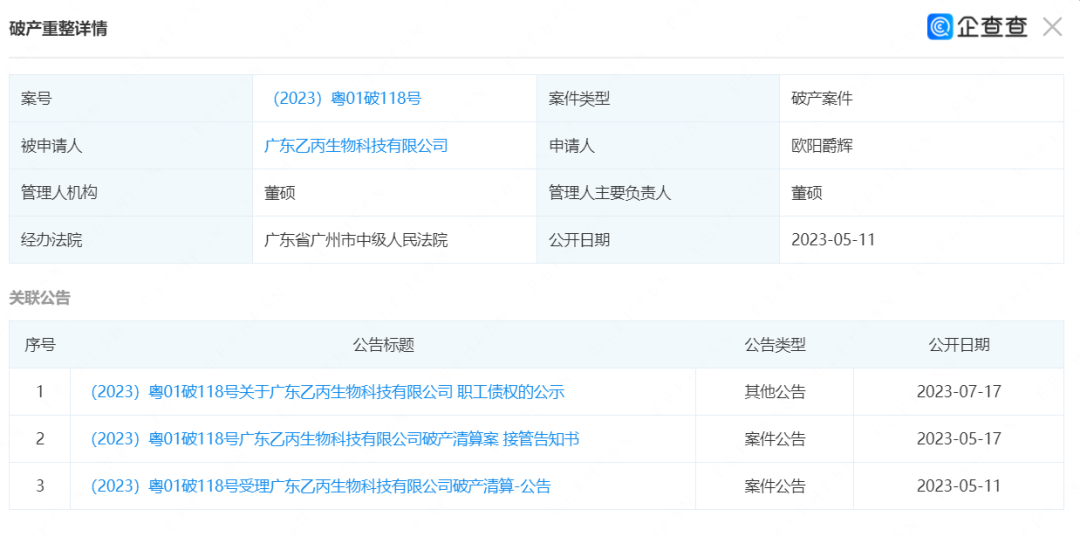
Task: Open the 接管告知书 announcement link
Action: click(x=334, y=439)
